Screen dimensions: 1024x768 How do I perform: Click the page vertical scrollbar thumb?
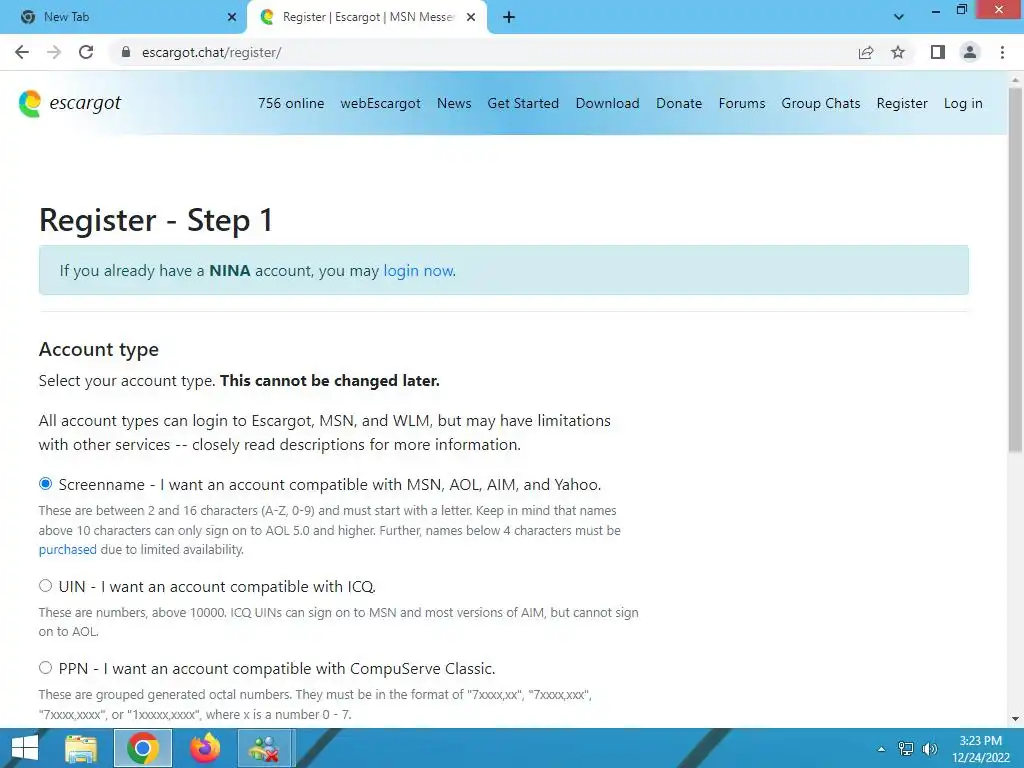tap(1014, 269)
